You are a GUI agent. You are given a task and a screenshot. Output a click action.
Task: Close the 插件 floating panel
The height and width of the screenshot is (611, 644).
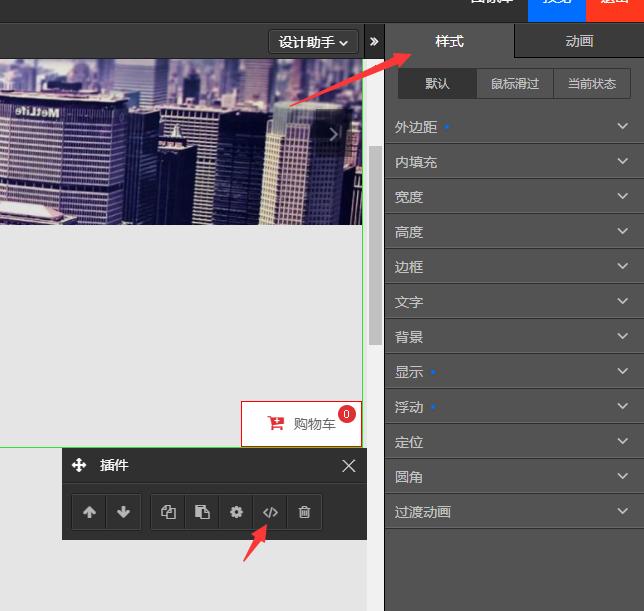(348, 465)
